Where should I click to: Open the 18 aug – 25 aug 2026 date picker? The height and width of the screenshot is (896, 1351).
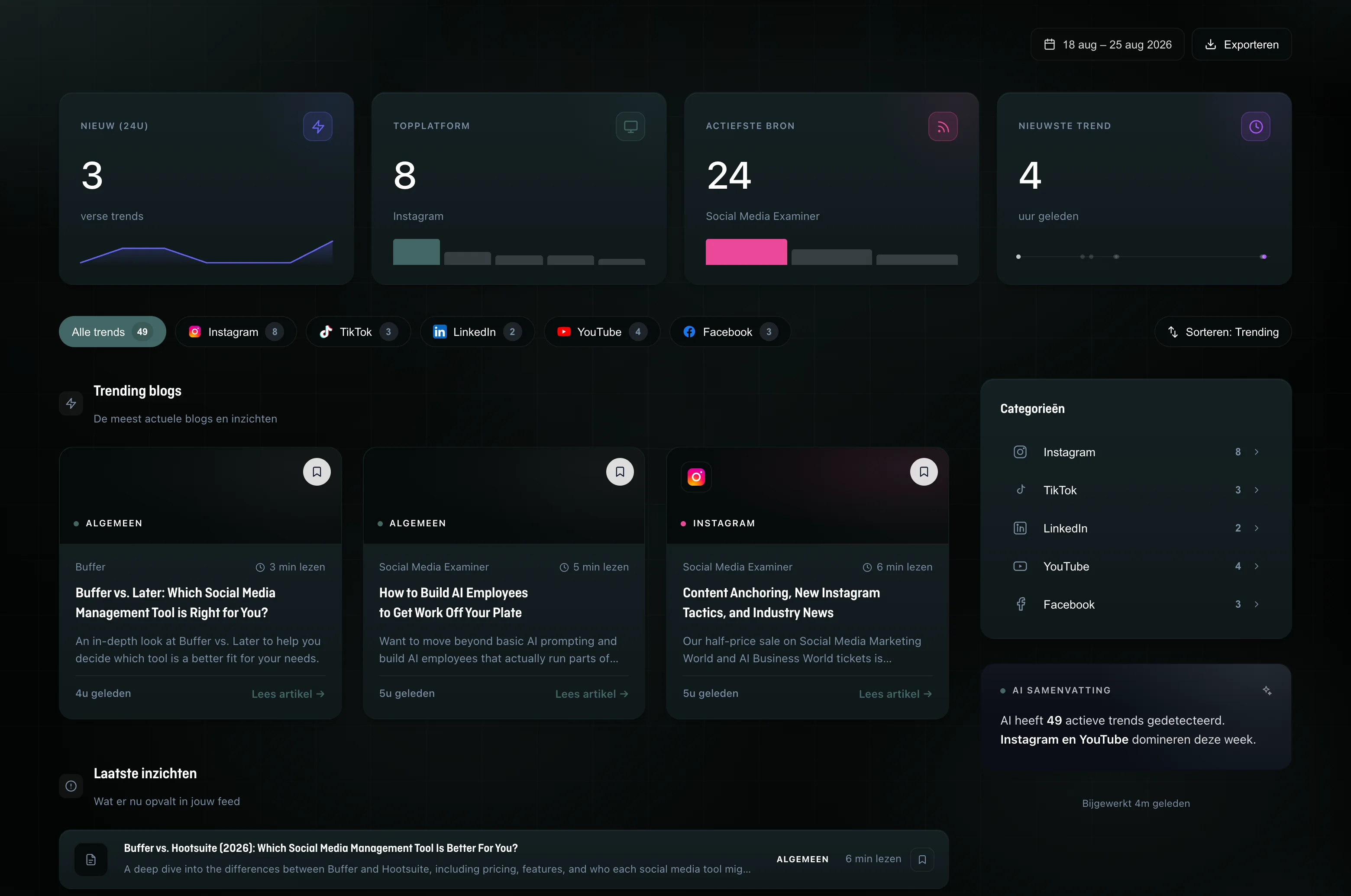pyautogui.click(x=1108, y=45)
